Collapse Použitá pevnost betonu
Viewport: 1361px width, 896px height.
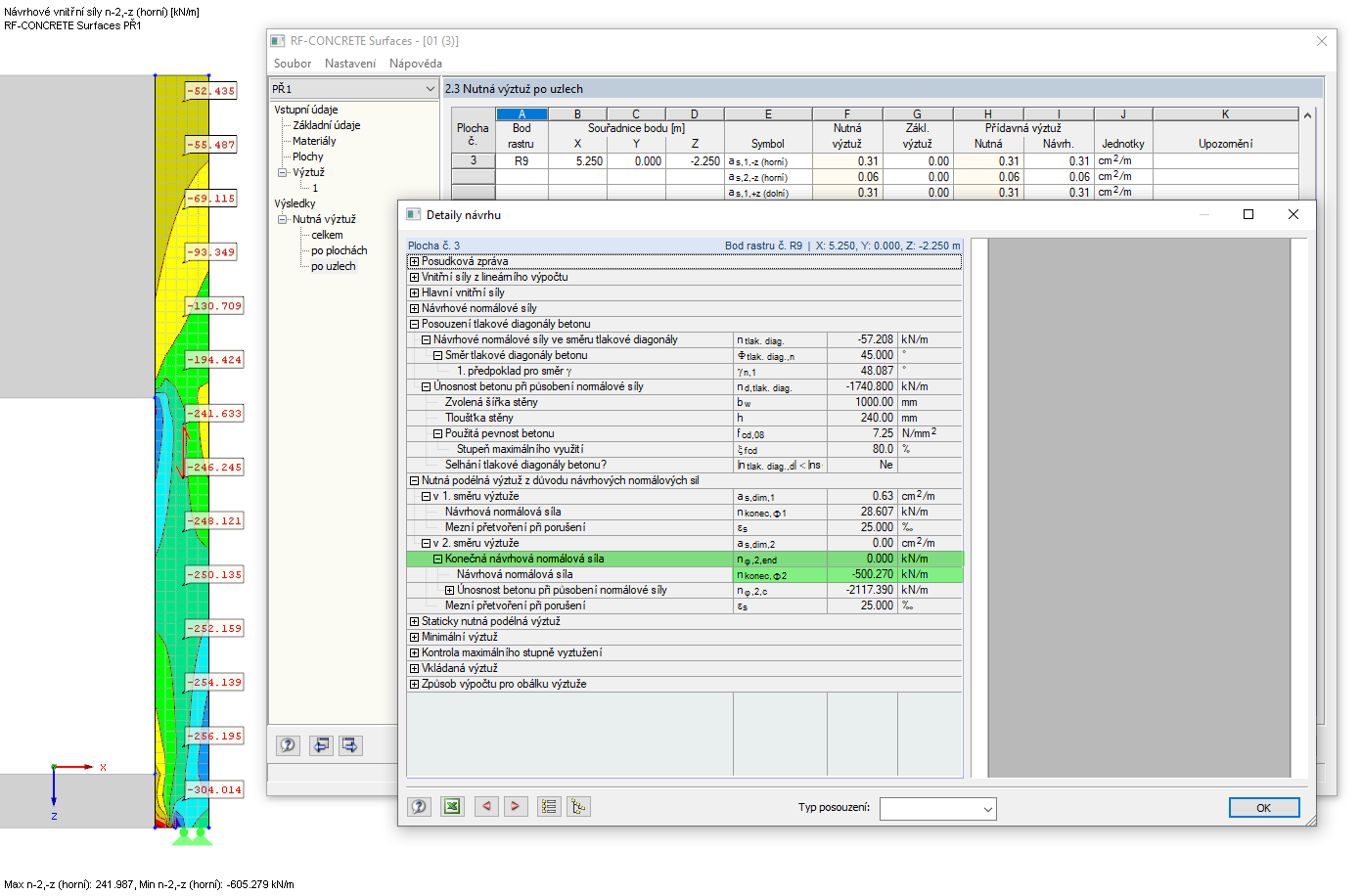click(x=437, y=433)
